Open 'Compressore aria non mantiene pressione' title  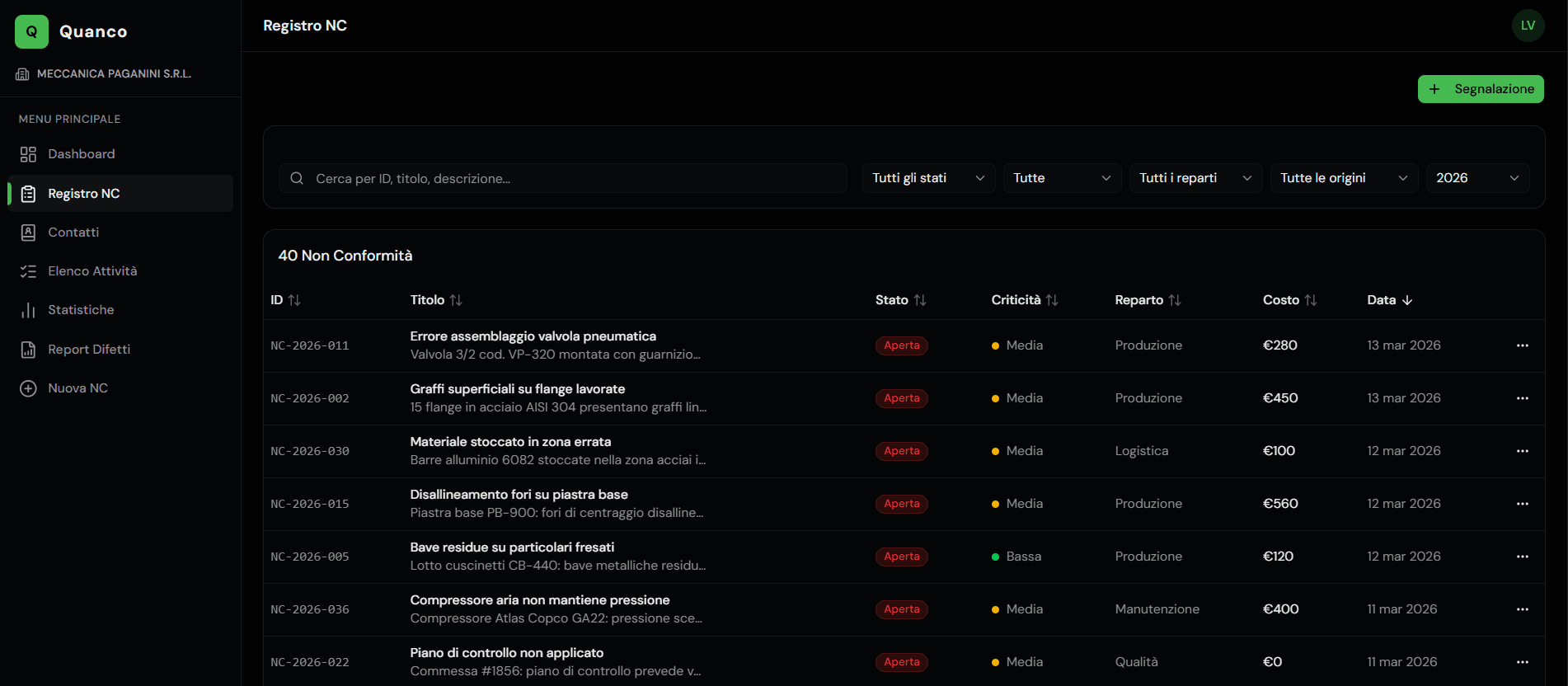(x=540, y=600)
